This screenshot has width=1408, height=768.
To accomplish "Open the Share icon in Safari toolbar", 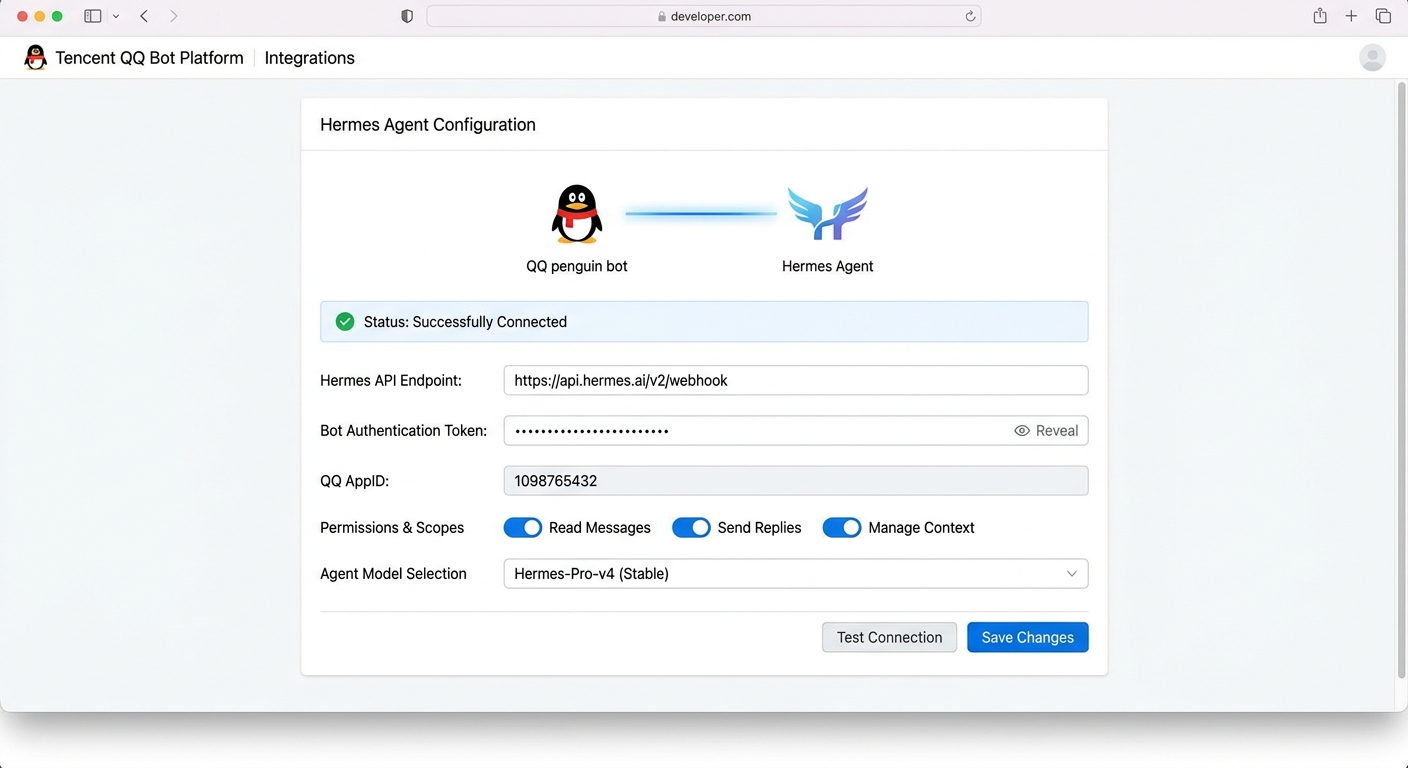I will coord(1320,15).
